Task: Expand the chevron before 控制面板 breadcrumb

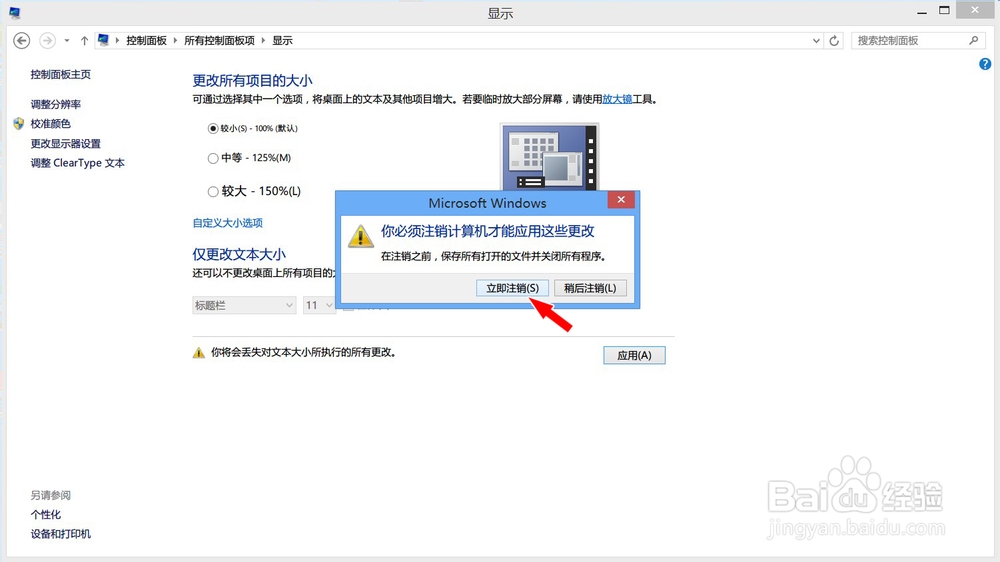Action: coord(117,40)
